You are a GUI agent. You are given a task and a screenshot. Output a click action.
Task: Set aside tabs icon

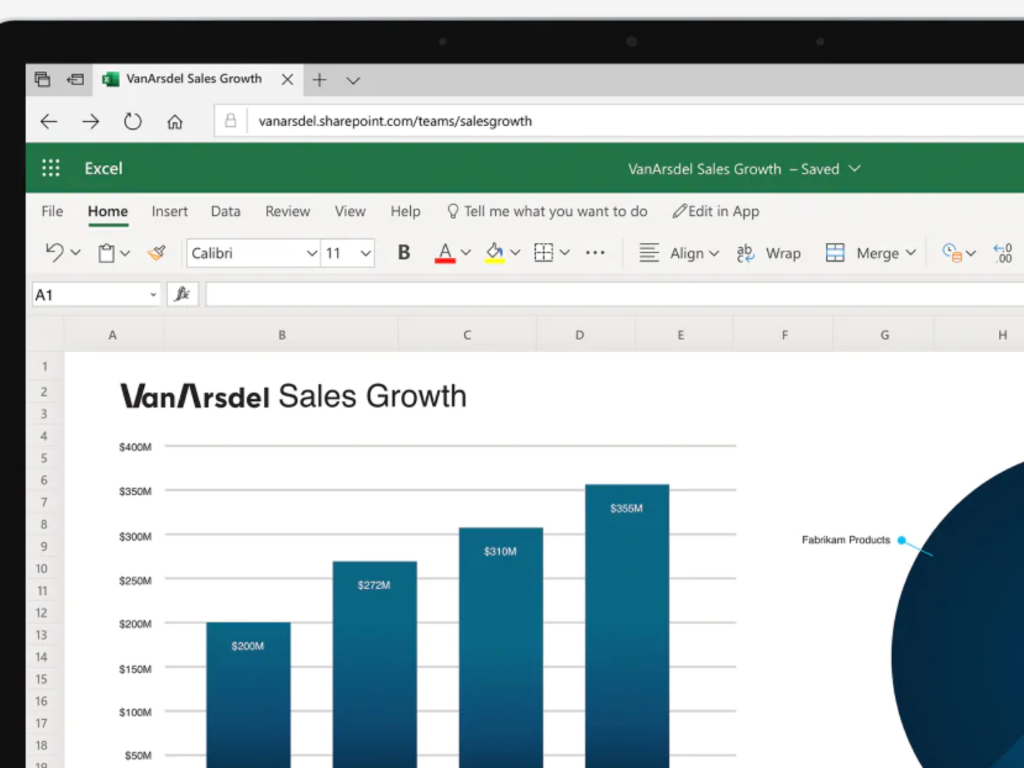click(75, 80)
